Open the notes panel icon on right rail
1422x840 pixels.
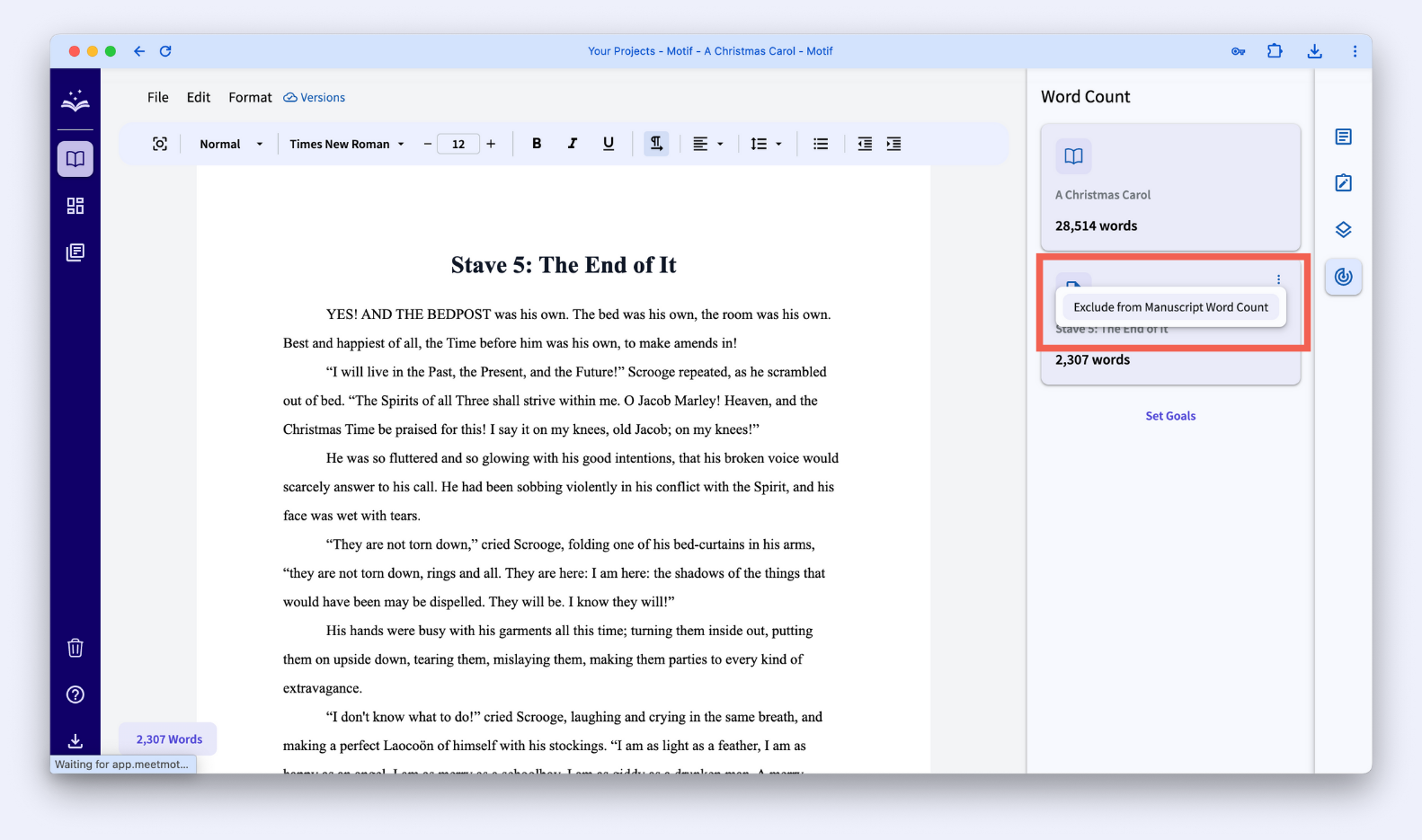coord(1343,137)
